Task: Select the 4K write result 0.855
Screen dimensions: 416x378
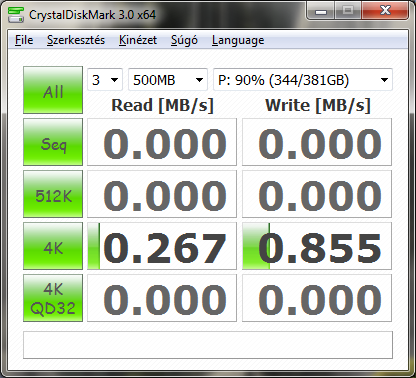Action: pyautogui.click(x=317, y=246)
